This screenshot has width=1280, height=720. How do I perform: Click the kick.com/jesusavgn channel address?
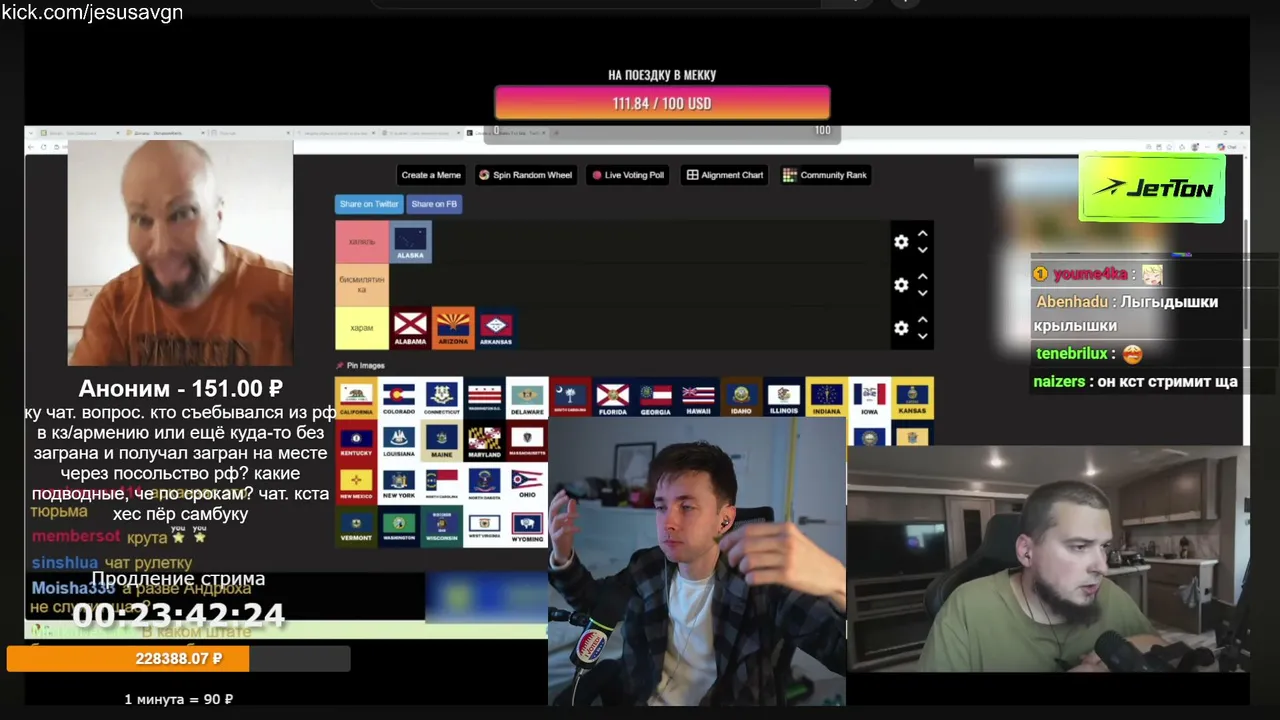click(92, 13)
